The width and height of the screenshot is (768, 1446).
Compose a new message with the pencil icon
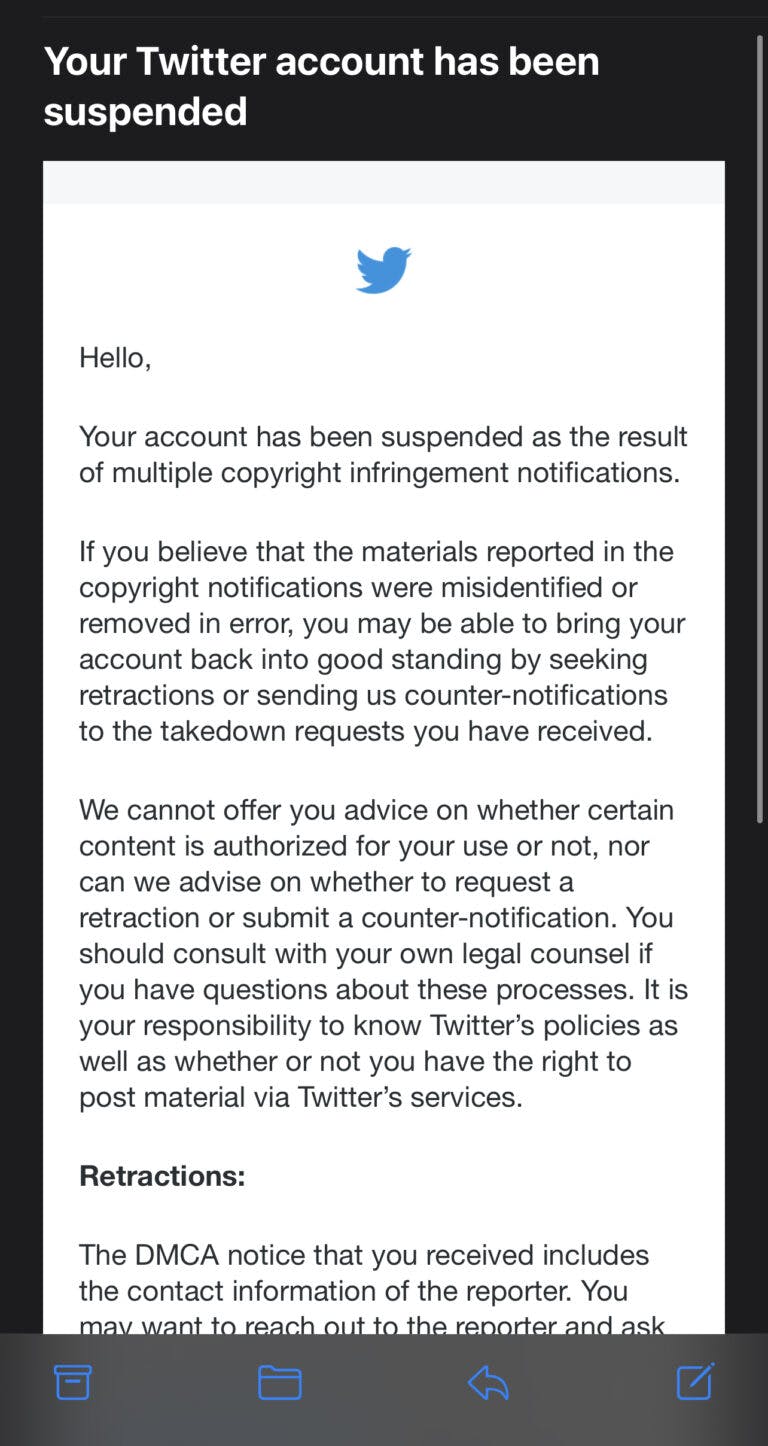pos(695,1381)
